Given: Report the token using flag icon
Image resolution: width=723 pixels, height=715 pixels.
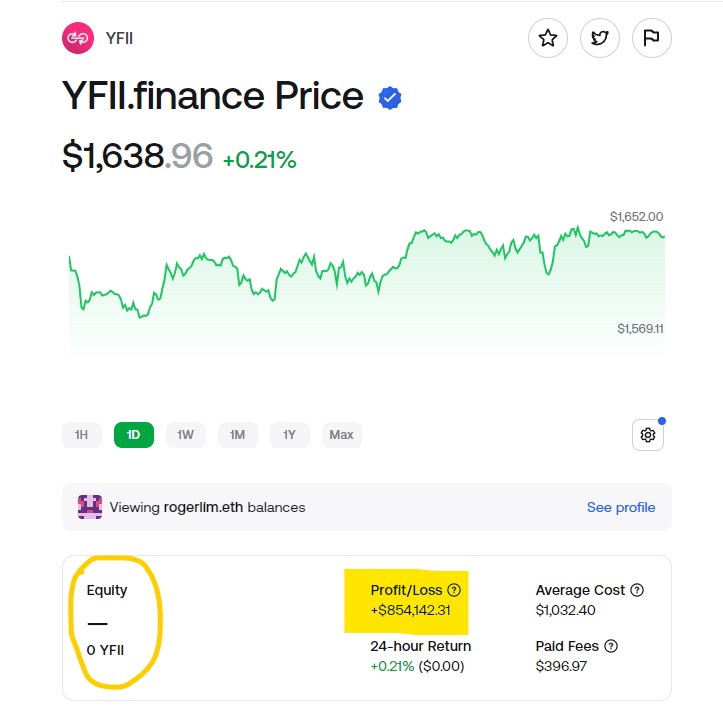Looking at the screenshot, I should click(x=651, y=39).
